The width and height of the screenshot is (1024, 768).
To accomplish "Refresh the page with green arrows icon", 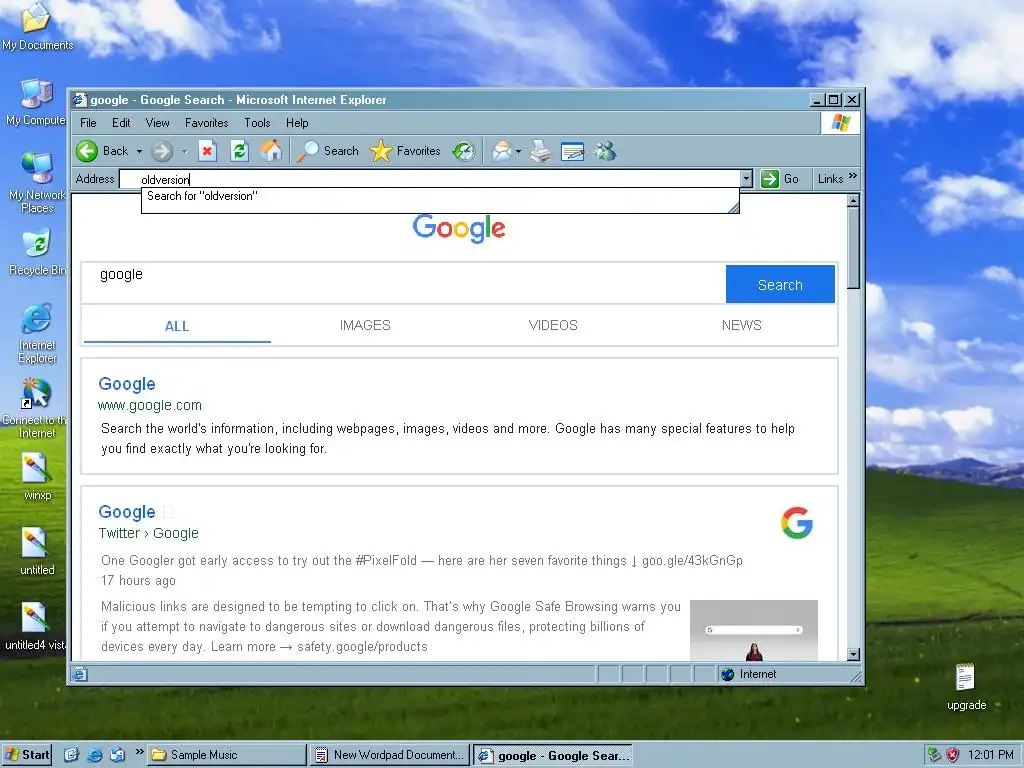I will 240,152.
